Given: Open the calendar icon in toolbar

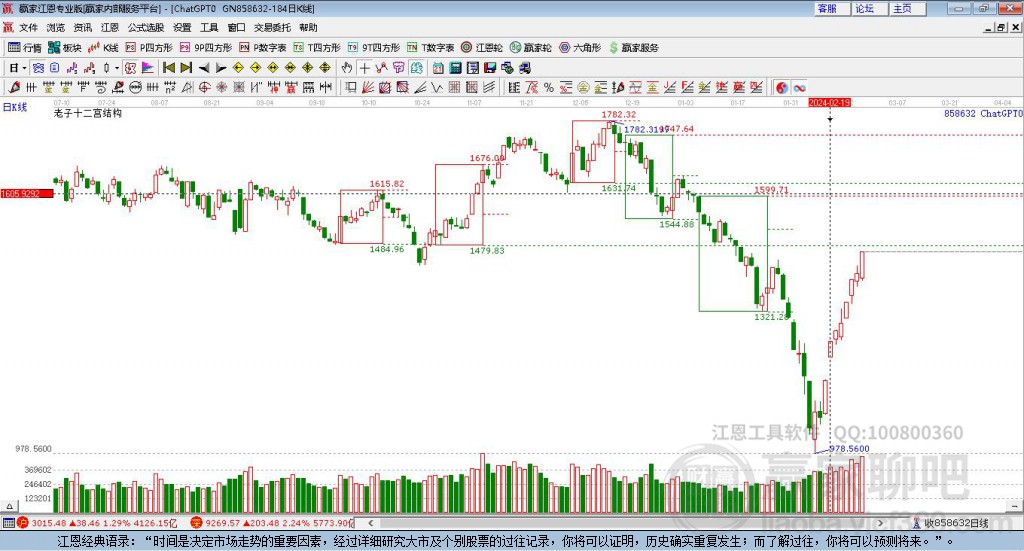Looking at the screenshot, I should 438,68.
